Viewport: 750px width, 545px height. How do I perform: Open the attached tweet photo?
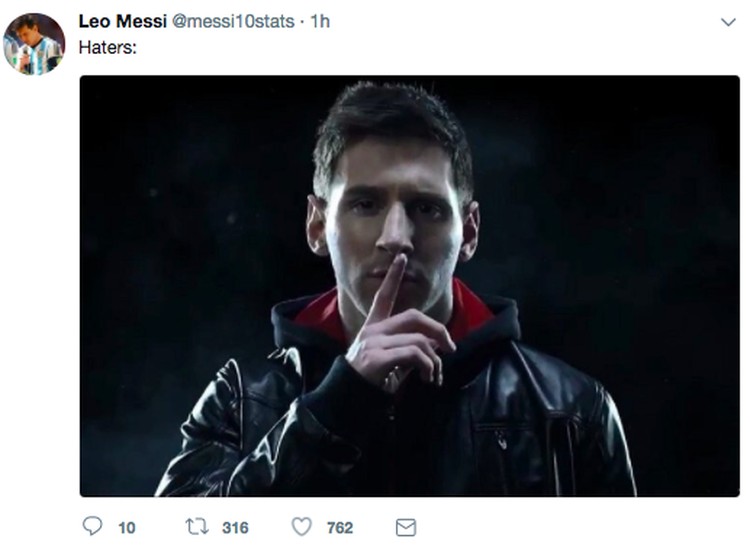(409, 286)
